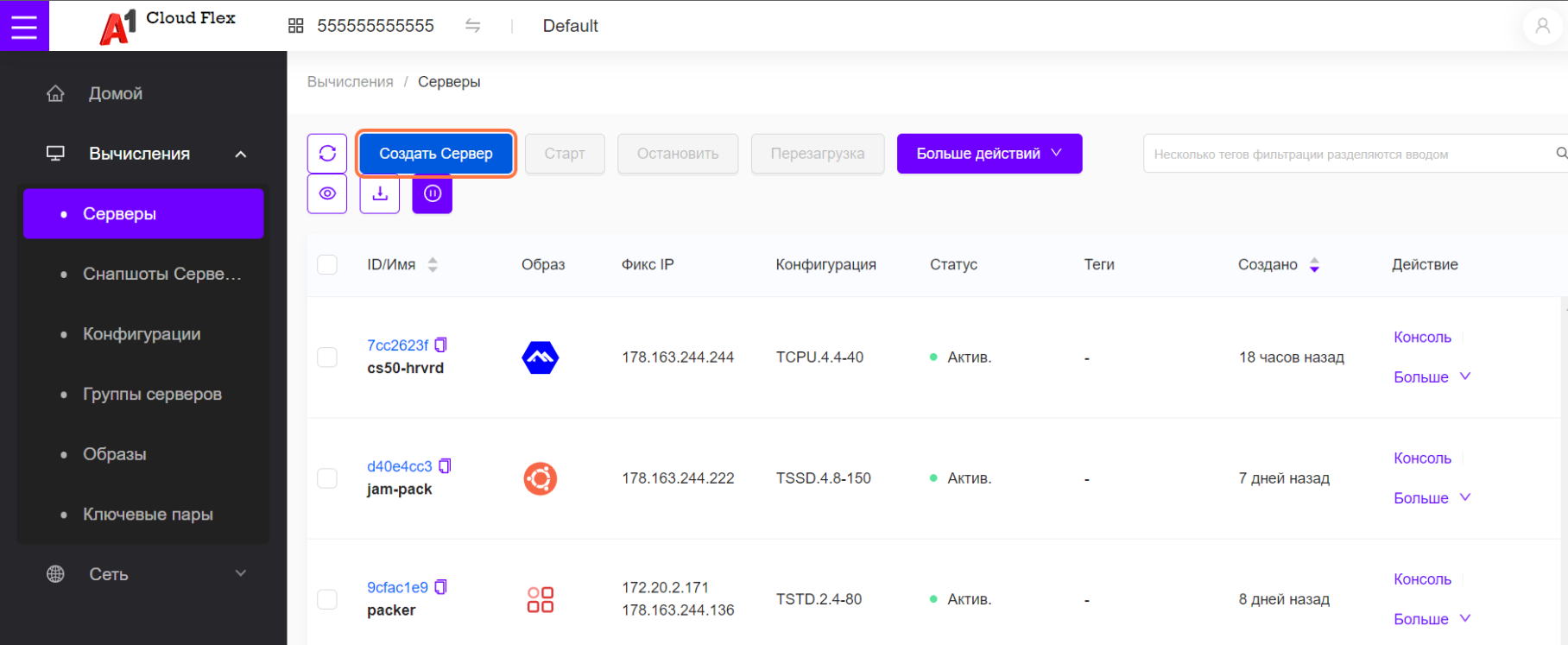
Task: Sort by ID/Имя column arrows
Action: tap(433, 265)
